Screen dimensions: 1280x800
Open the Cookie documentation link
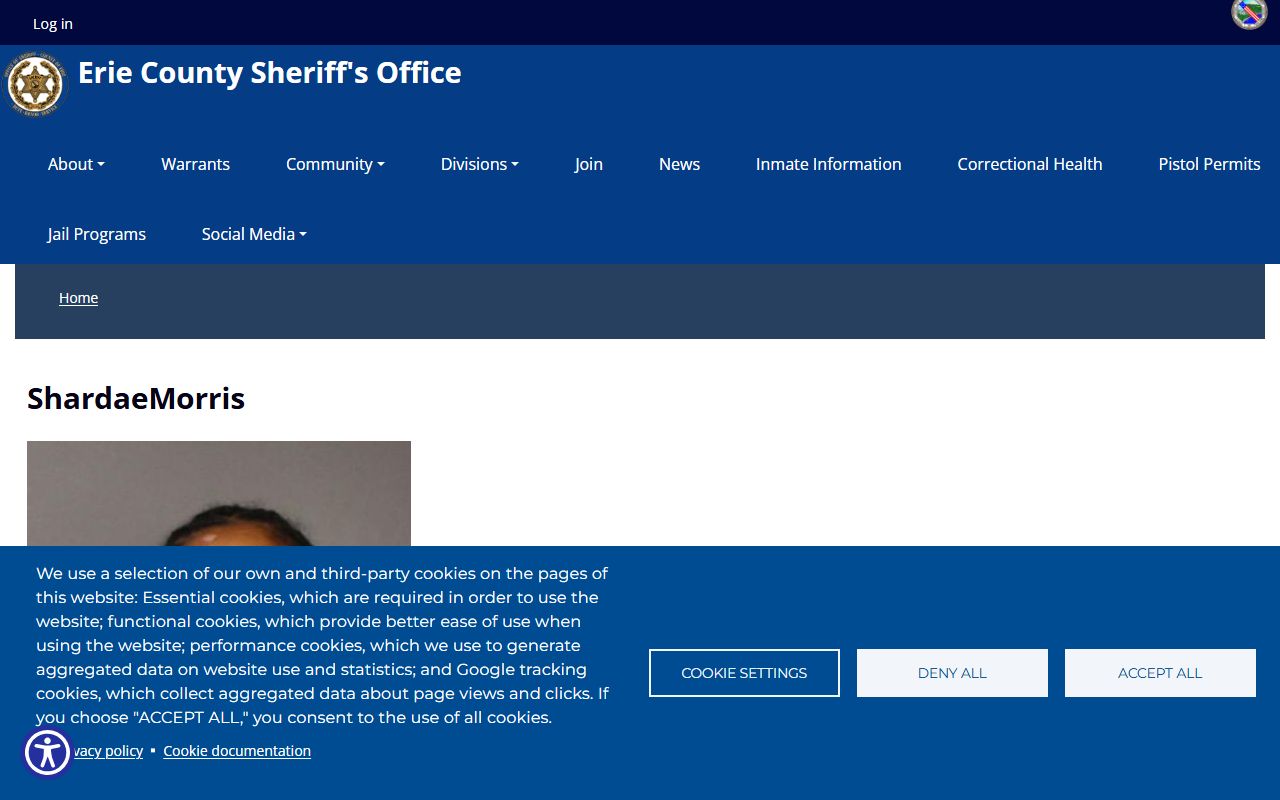coord(237,751)
